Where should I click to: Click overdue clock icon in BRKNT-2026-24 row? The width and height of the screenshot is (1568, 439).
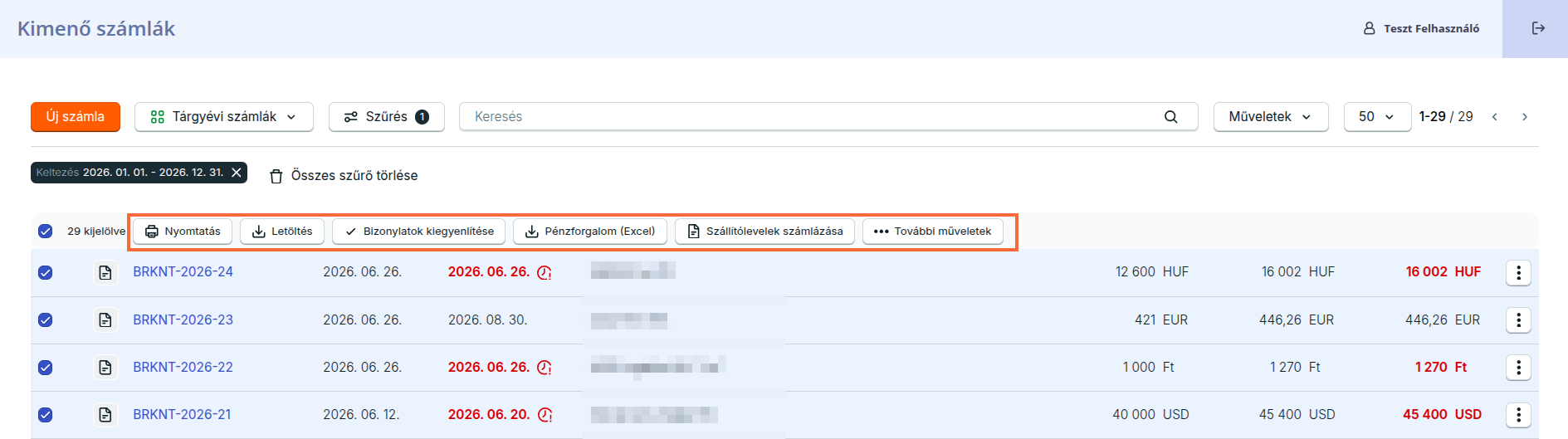coord(545,272)
